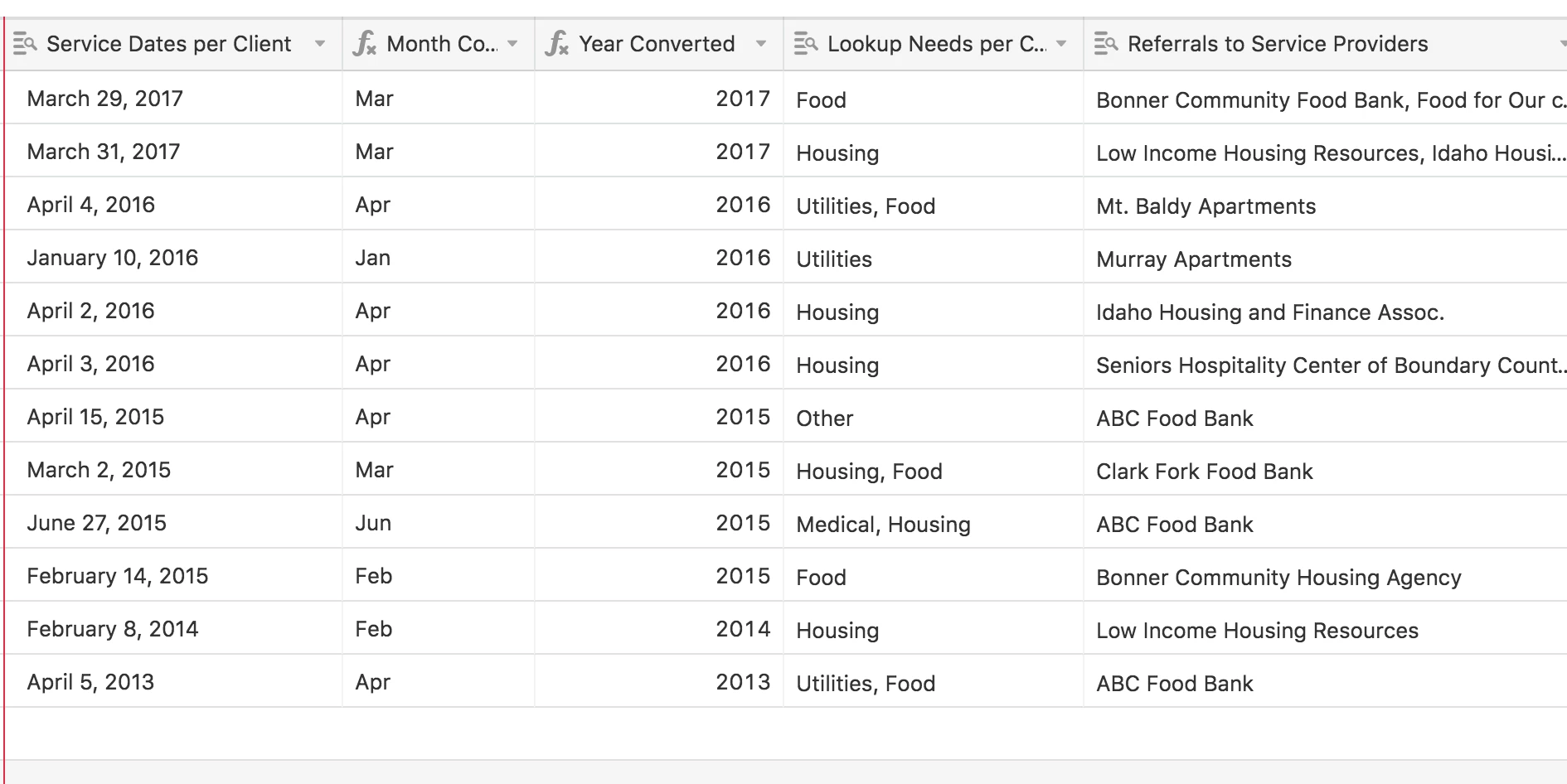Select the Month Converted column header label

point(442,44)
